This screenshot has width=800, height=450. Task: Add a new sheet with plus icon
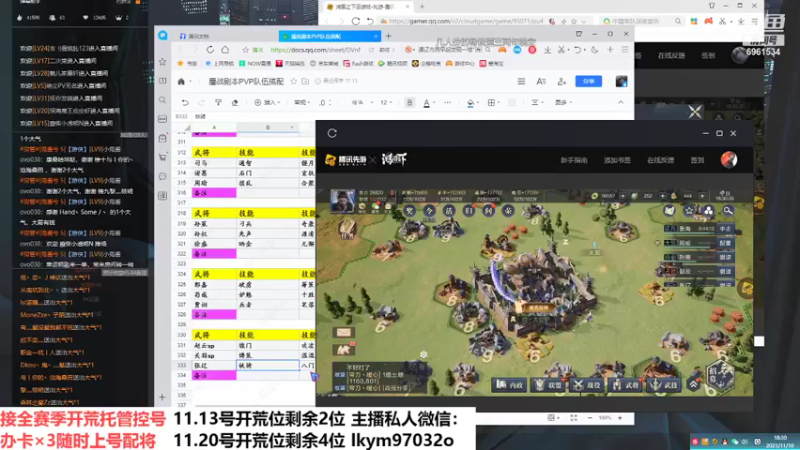(163, 397)
